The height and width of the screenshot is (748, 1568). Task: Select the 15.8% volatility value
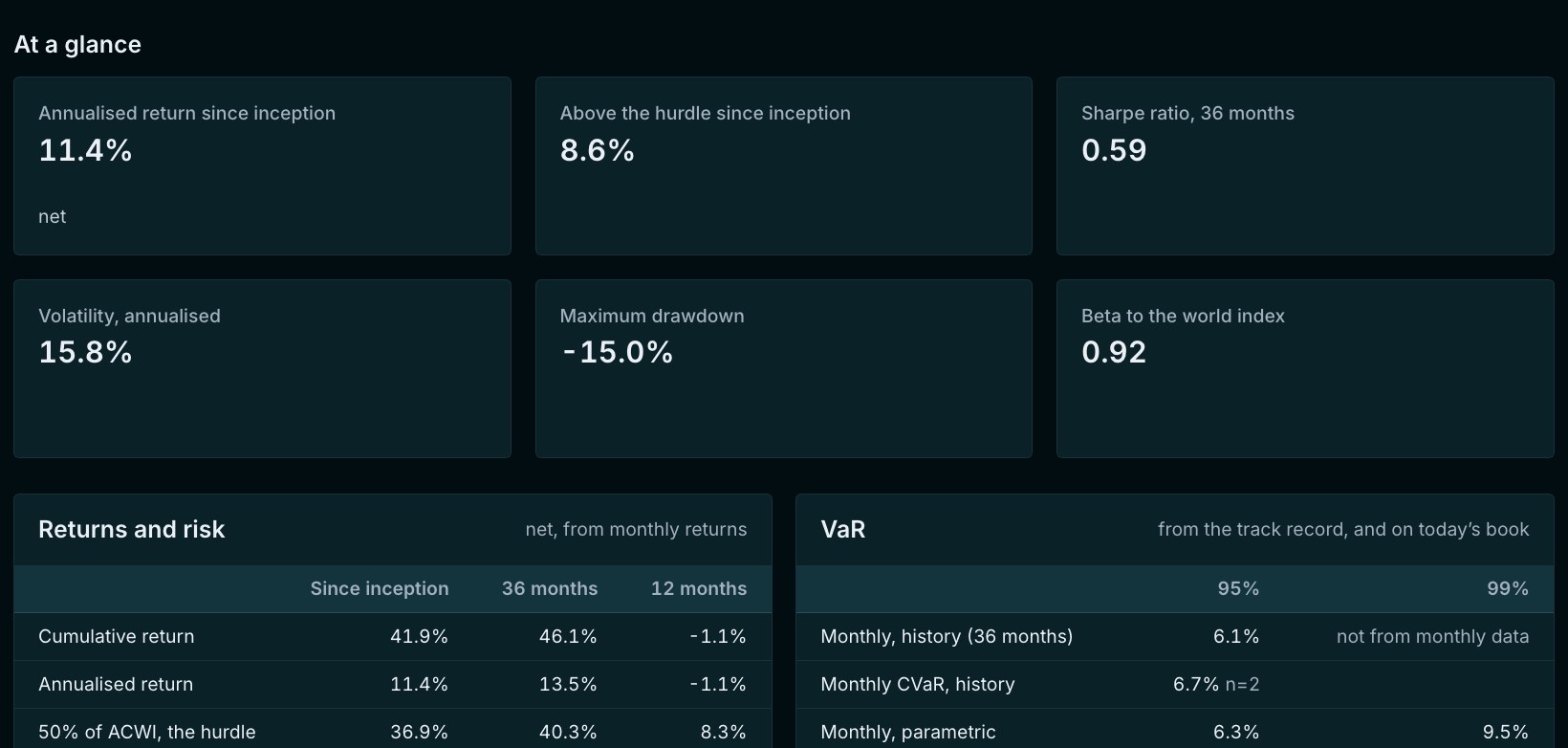click(x=85, y=352)
